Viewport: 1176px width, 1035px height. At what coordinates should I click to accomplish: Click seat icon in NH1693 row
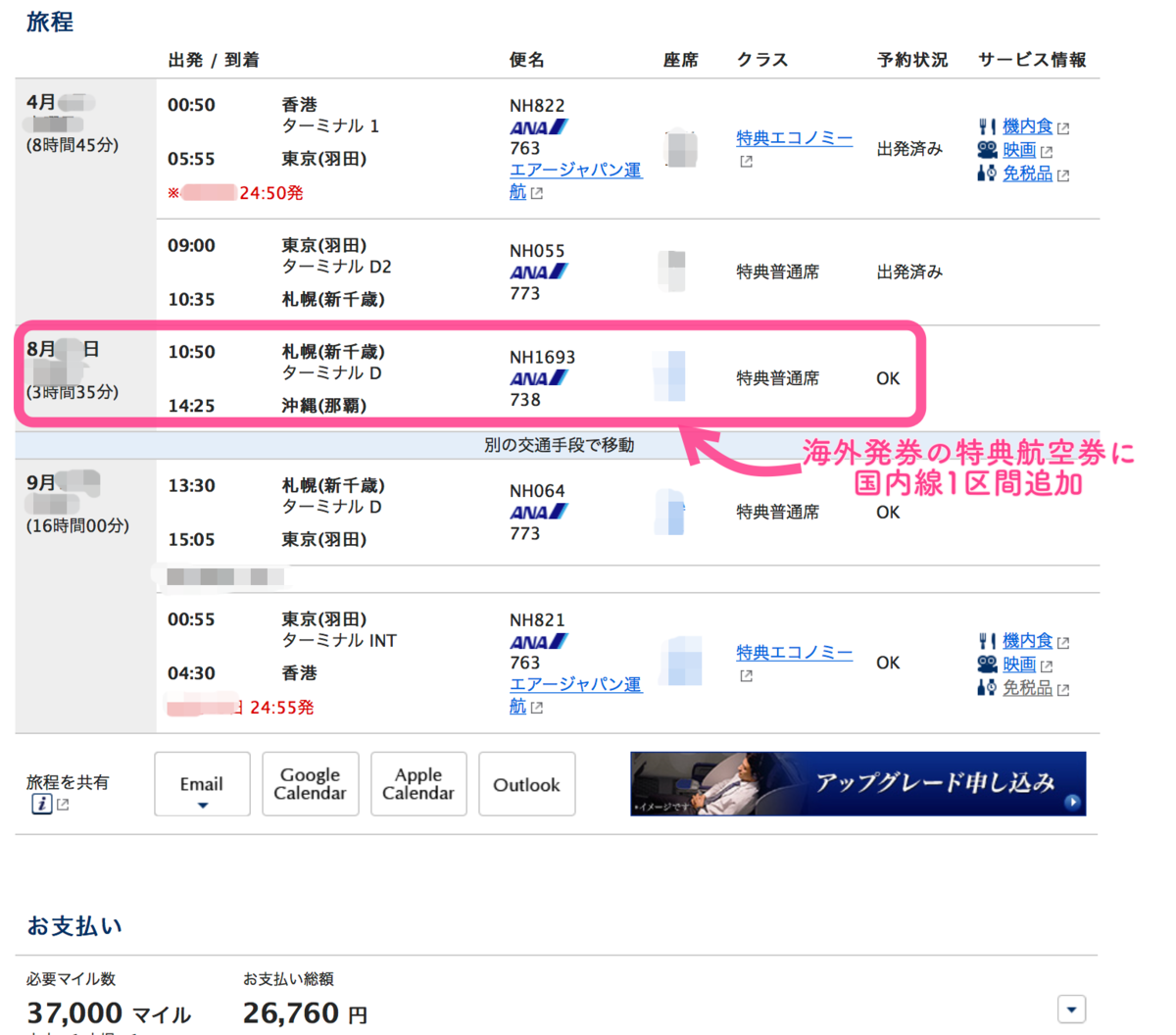click(x=669, y=376)
